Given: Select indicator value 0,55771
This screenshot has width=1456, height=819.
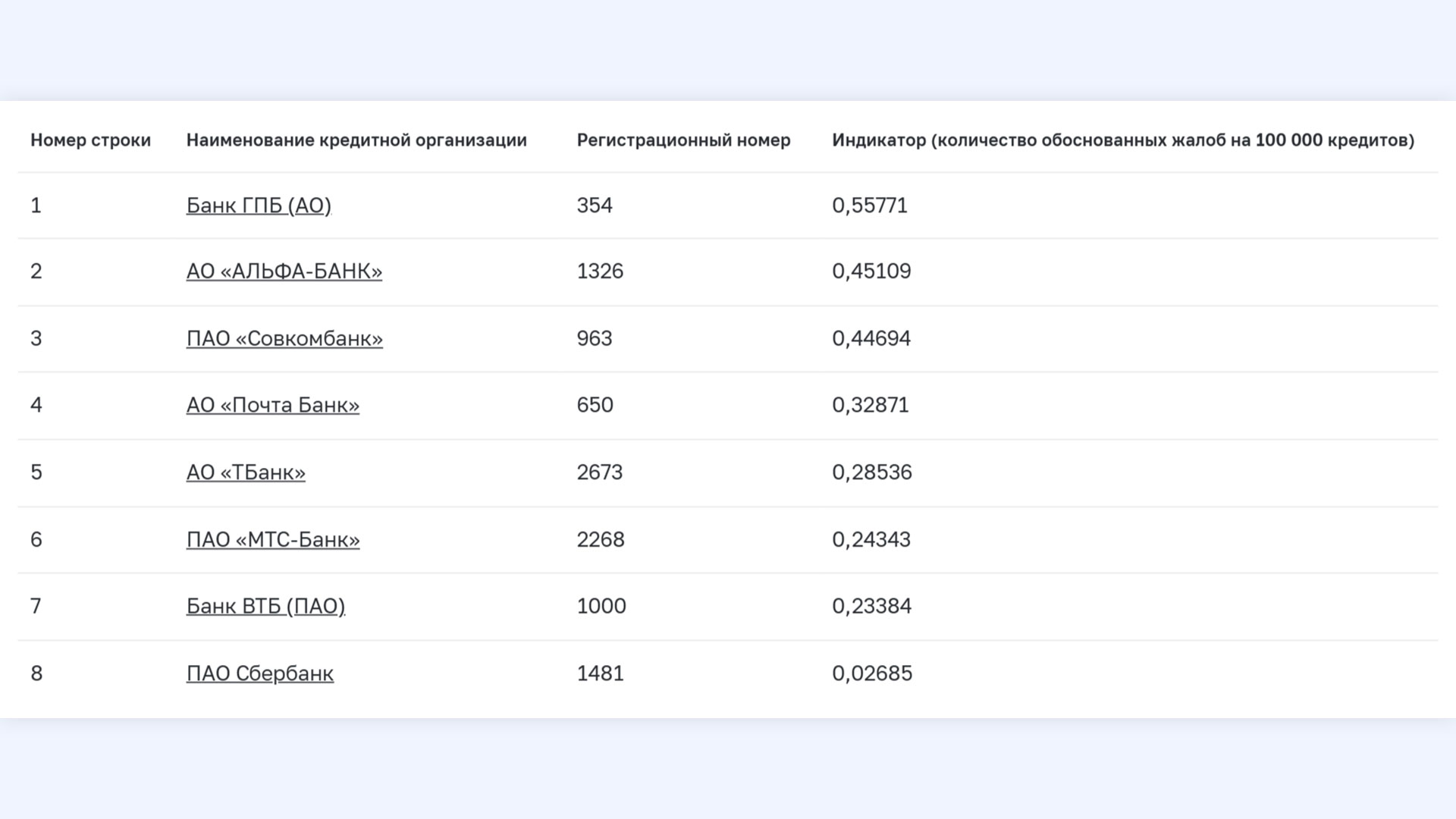Looking at the screenshot, I should 870,206.
